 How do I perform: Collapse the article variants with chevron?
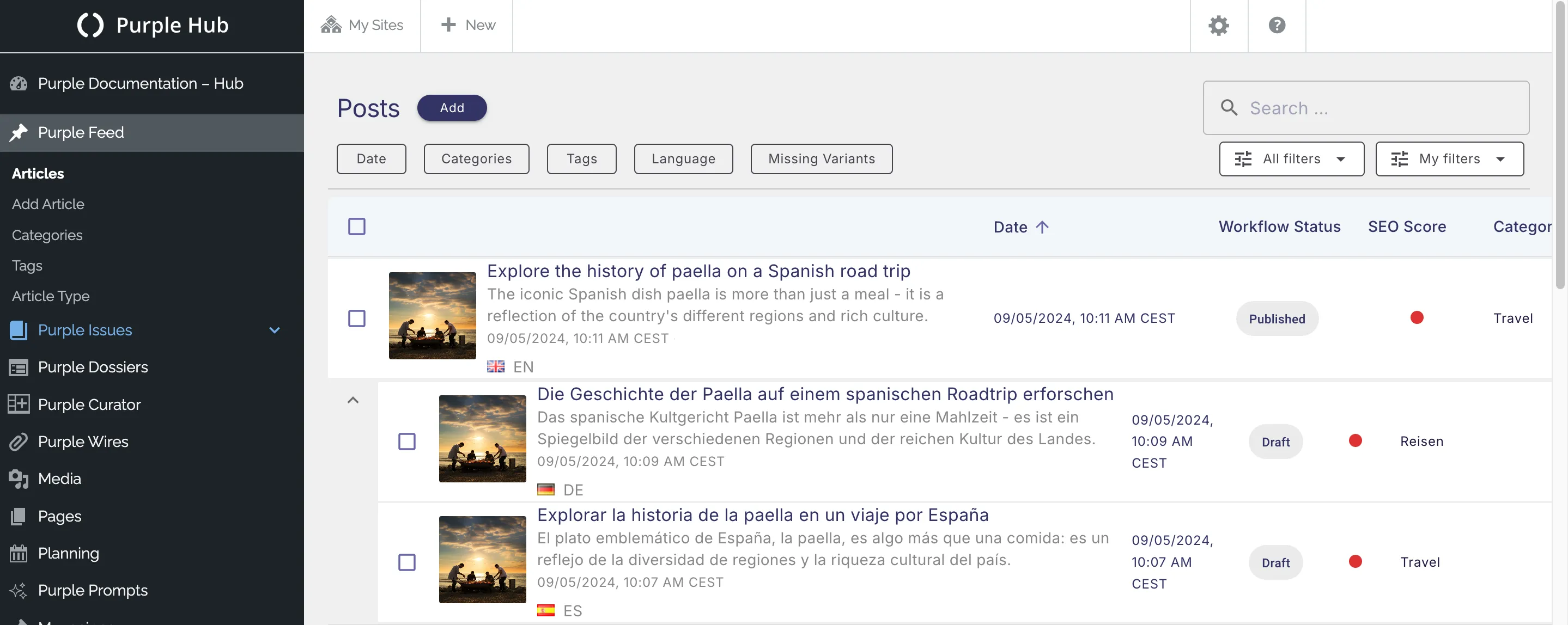[x=353, y=400]
